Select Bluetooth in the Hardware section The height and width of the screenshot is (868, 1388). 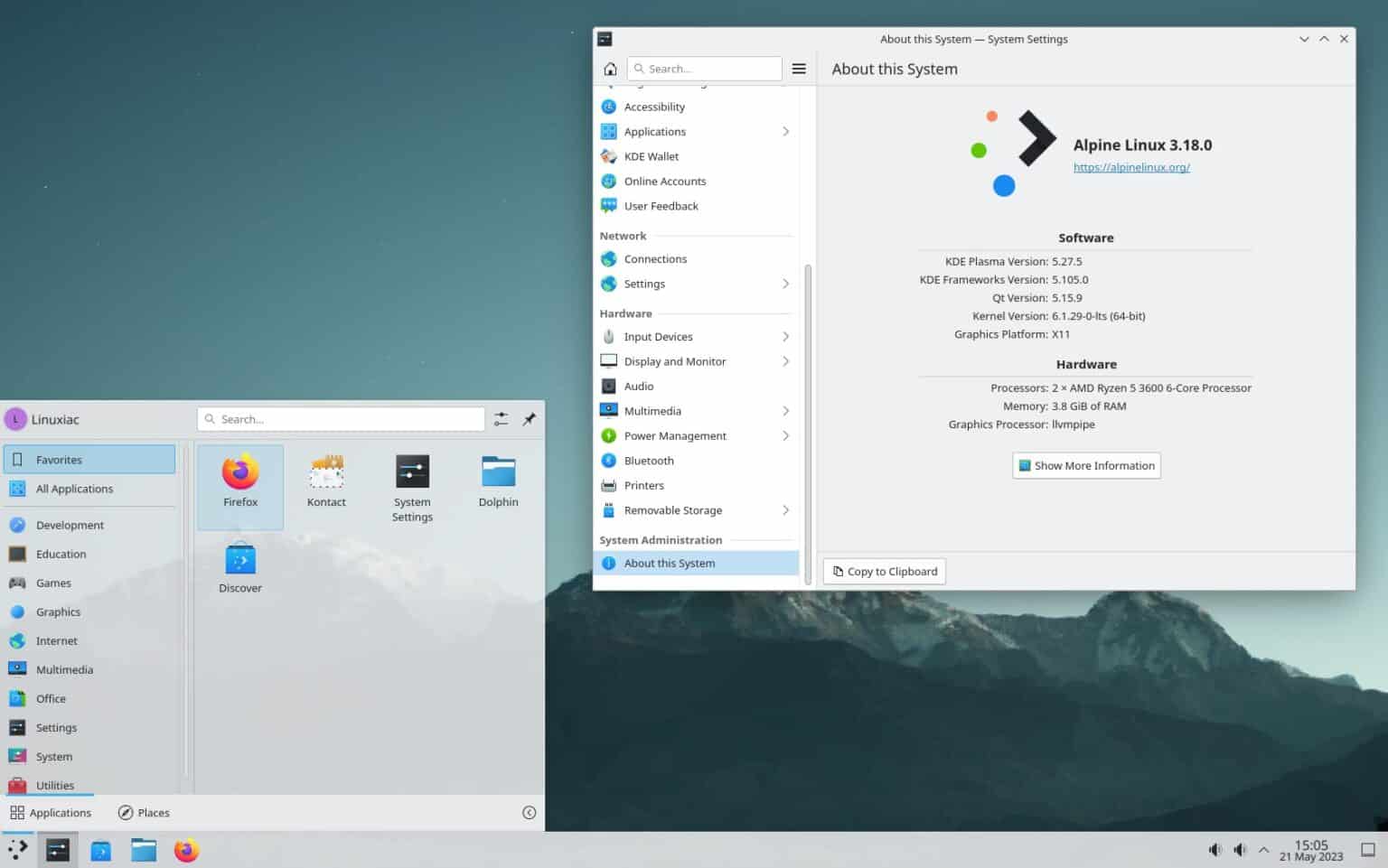648,460
